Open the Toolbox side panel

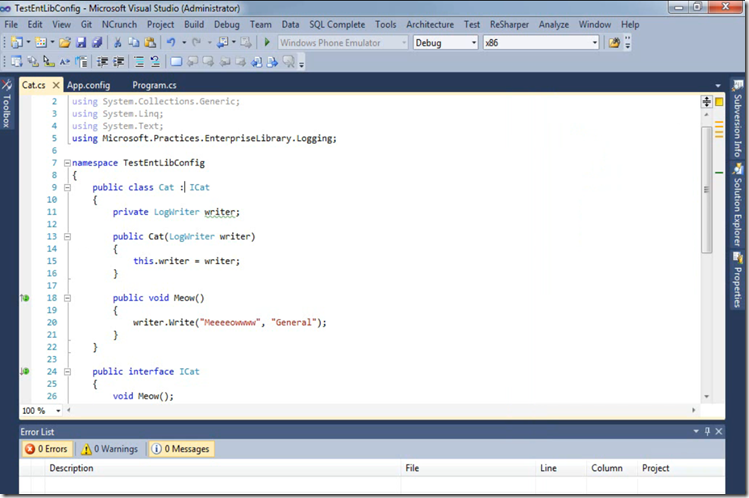pos(7,104)
